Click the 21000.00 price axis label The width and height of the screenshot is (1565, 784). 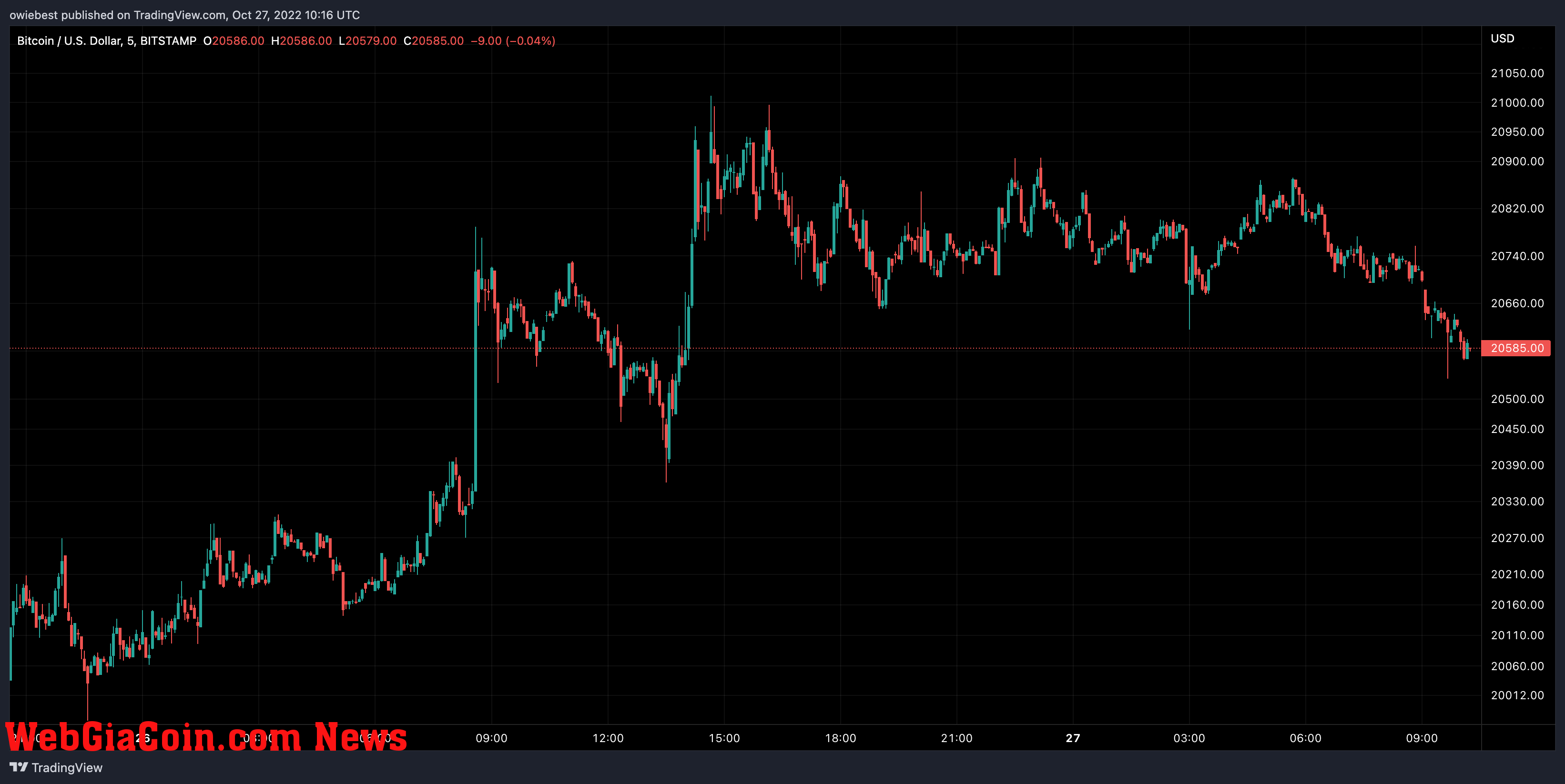(1517, 102)
